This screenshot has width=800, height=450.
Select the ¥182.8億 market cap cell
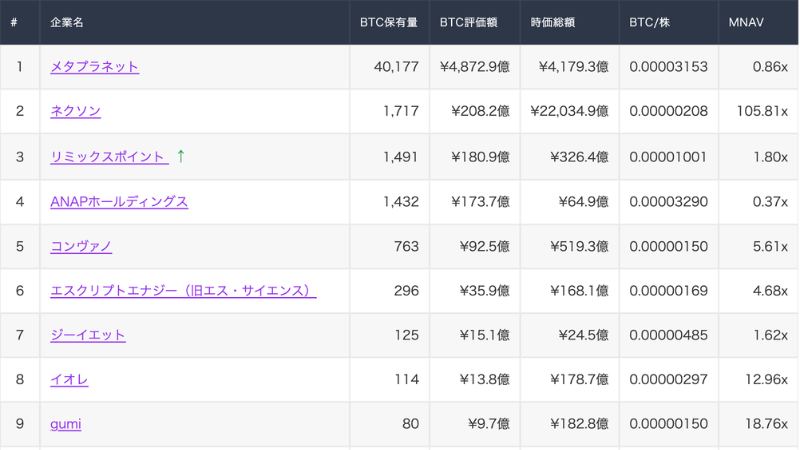569,424
